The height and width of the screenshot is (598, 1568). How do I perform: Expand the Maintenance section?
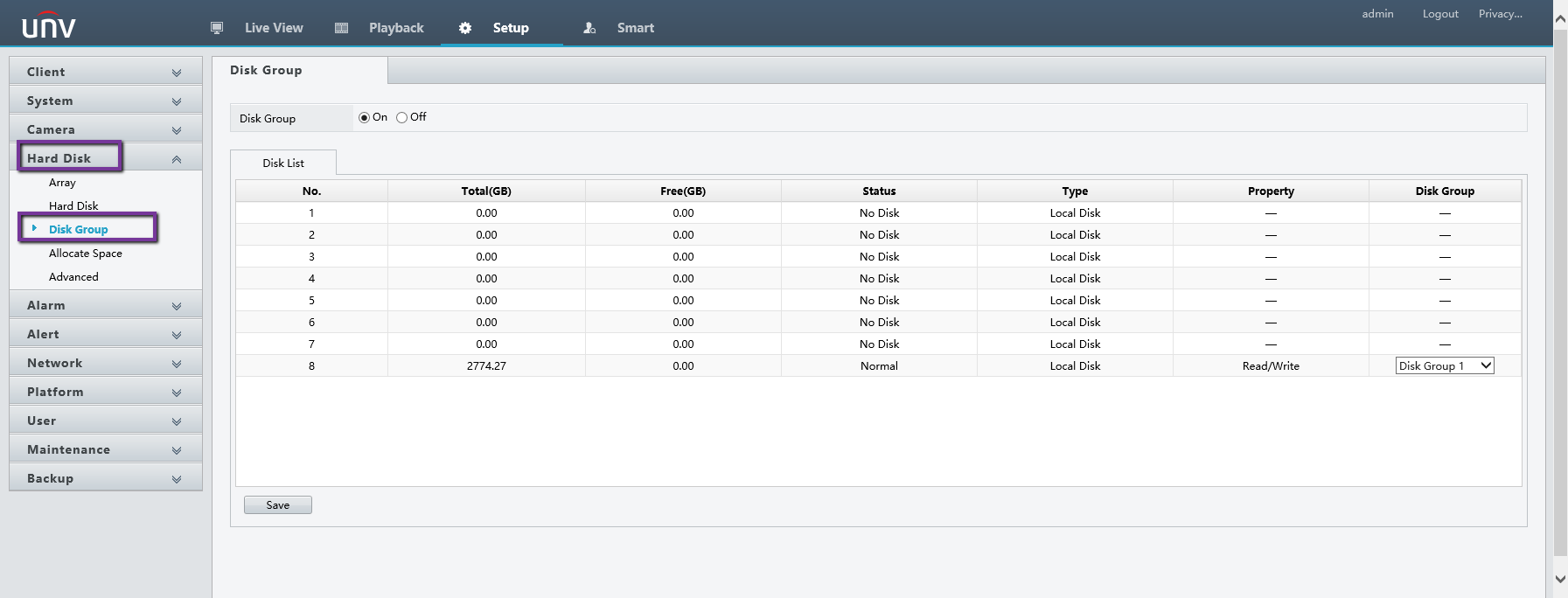(x=105, y=449)
